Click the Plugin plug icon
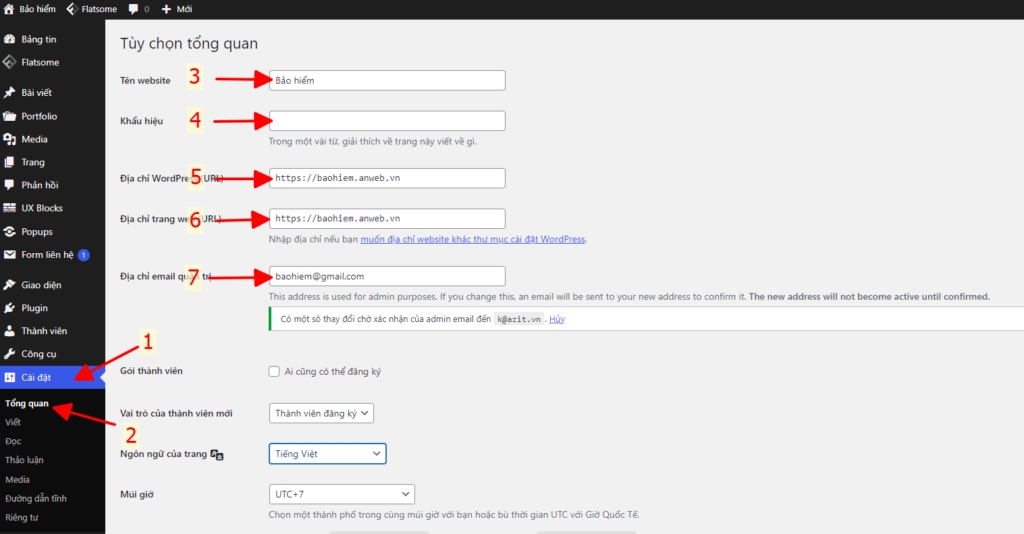Image resolution: width=1024 pixels, height=534 pixels. [9, 307]
